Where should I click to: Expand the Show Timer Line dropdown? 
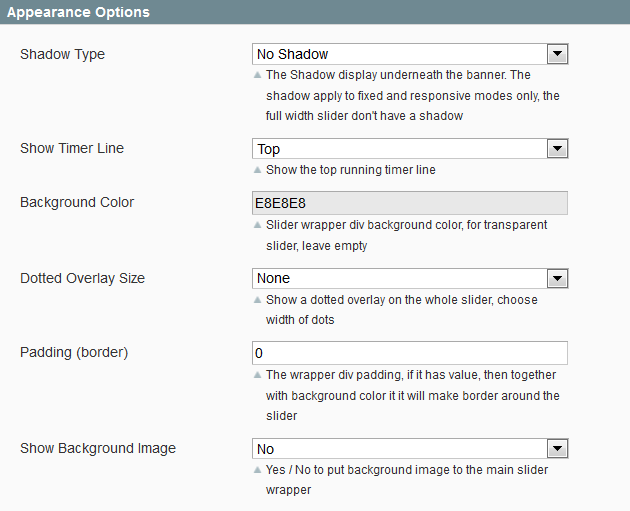point(409,149)
